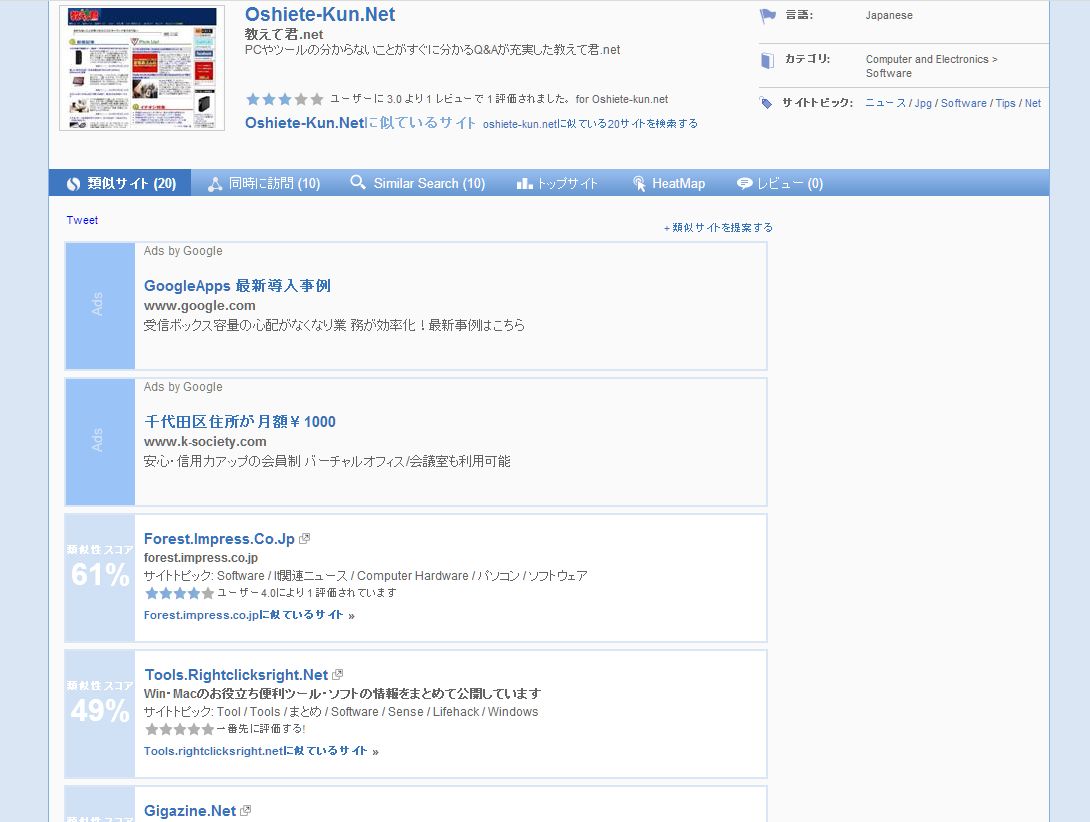
Task: Switch to the Similar Search (10) tab
Action: (417, 183)
